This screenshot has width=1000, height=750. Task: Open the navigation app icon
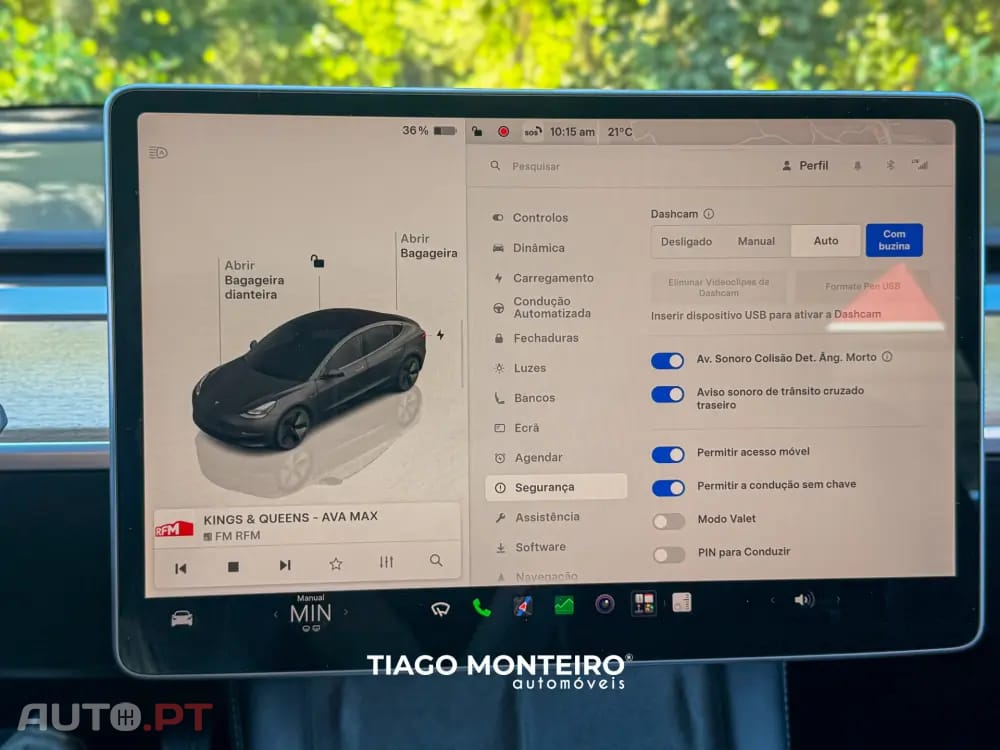(x=522, y=606)
